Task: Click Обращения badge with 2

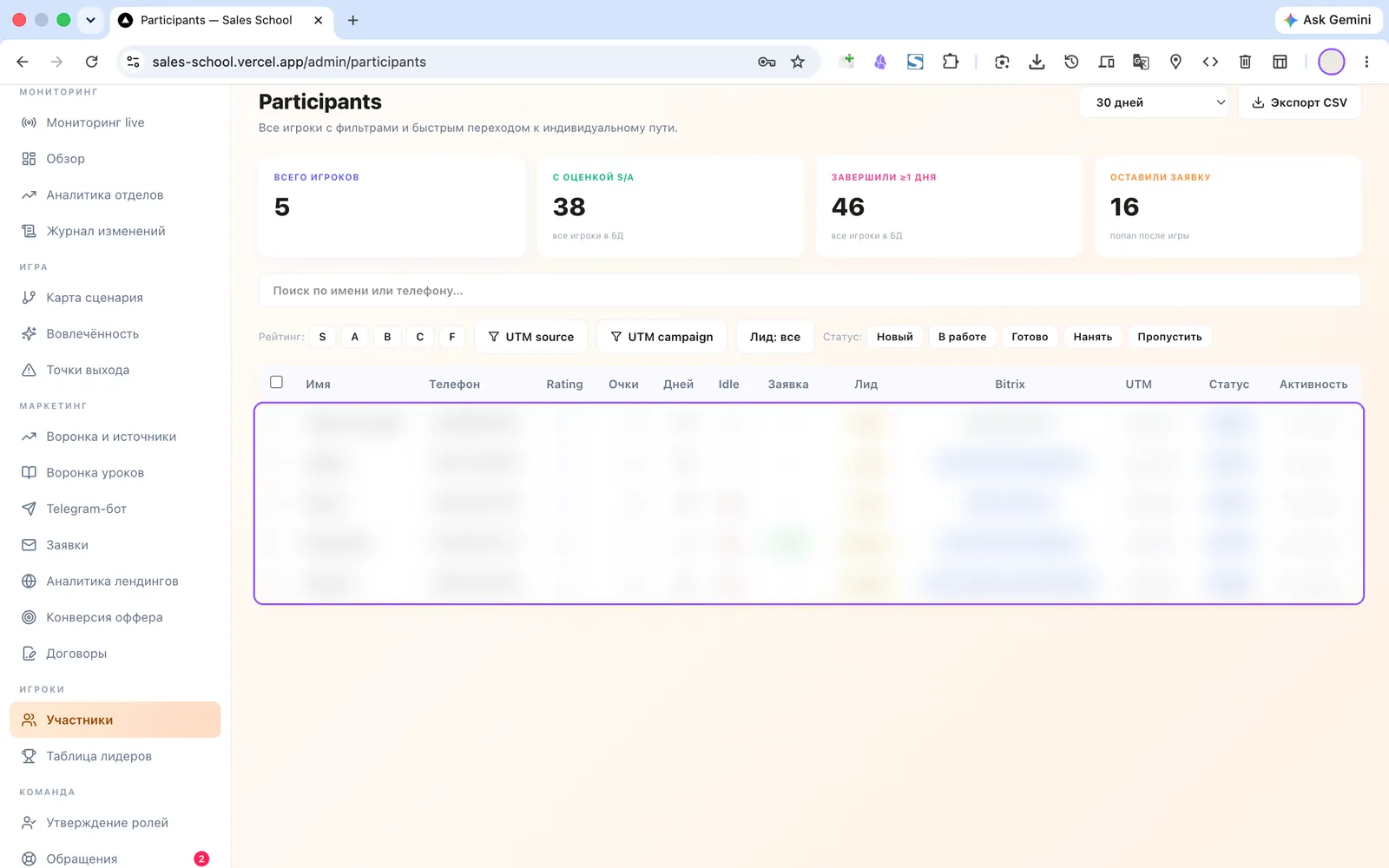Action: point(201,858)
